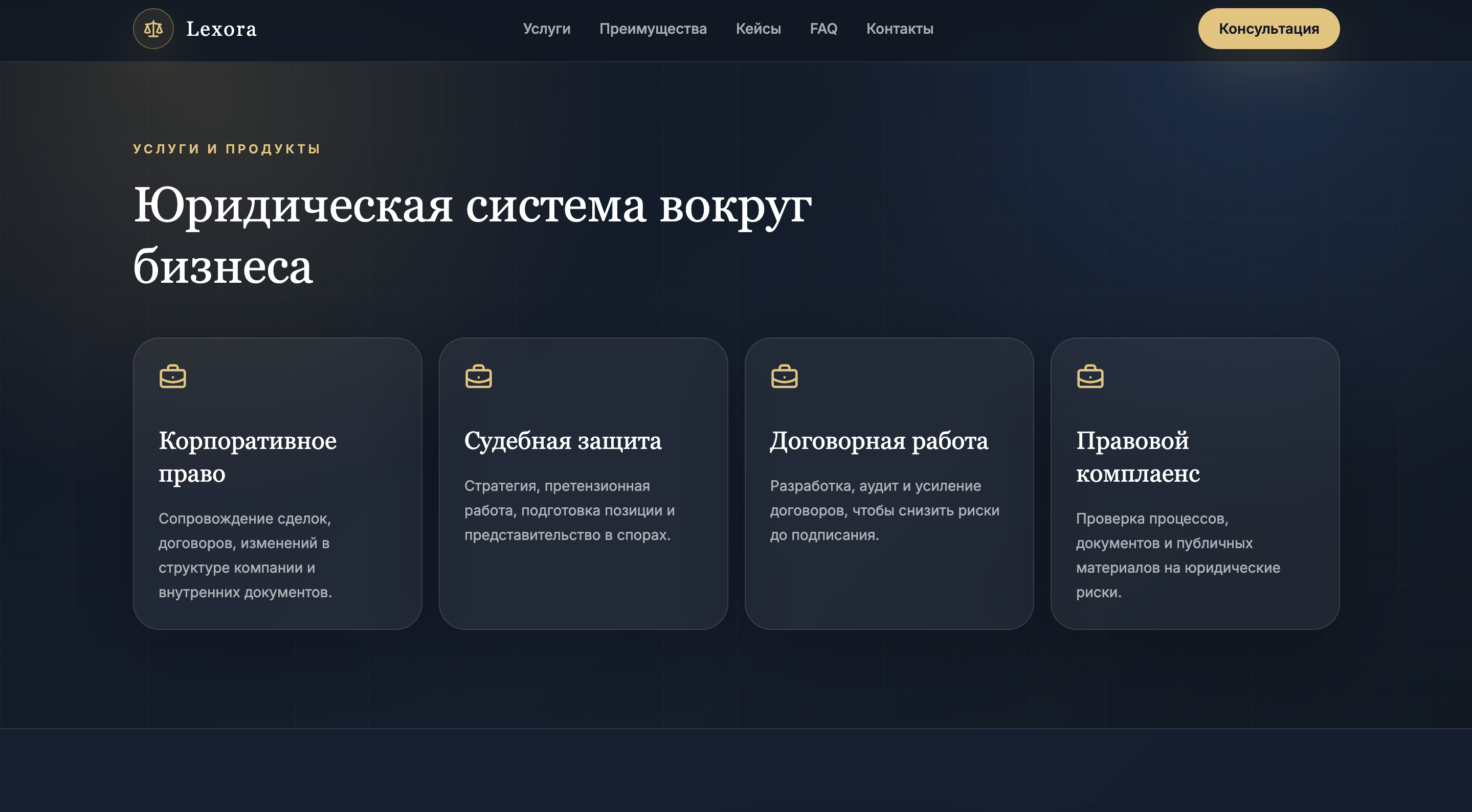Open the Контакты navigation link
Image resolution: width=1472 pixels, height=812 pixels.
(900, 29)
